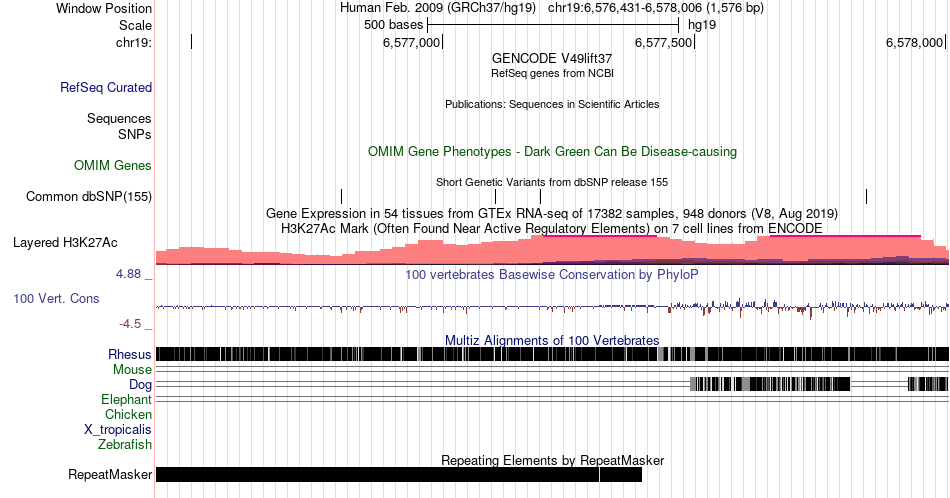Select the Mouse alignment row label
The width and height of the screenshot is (950, 498).
pyautogui.click(x=132, y=370)
